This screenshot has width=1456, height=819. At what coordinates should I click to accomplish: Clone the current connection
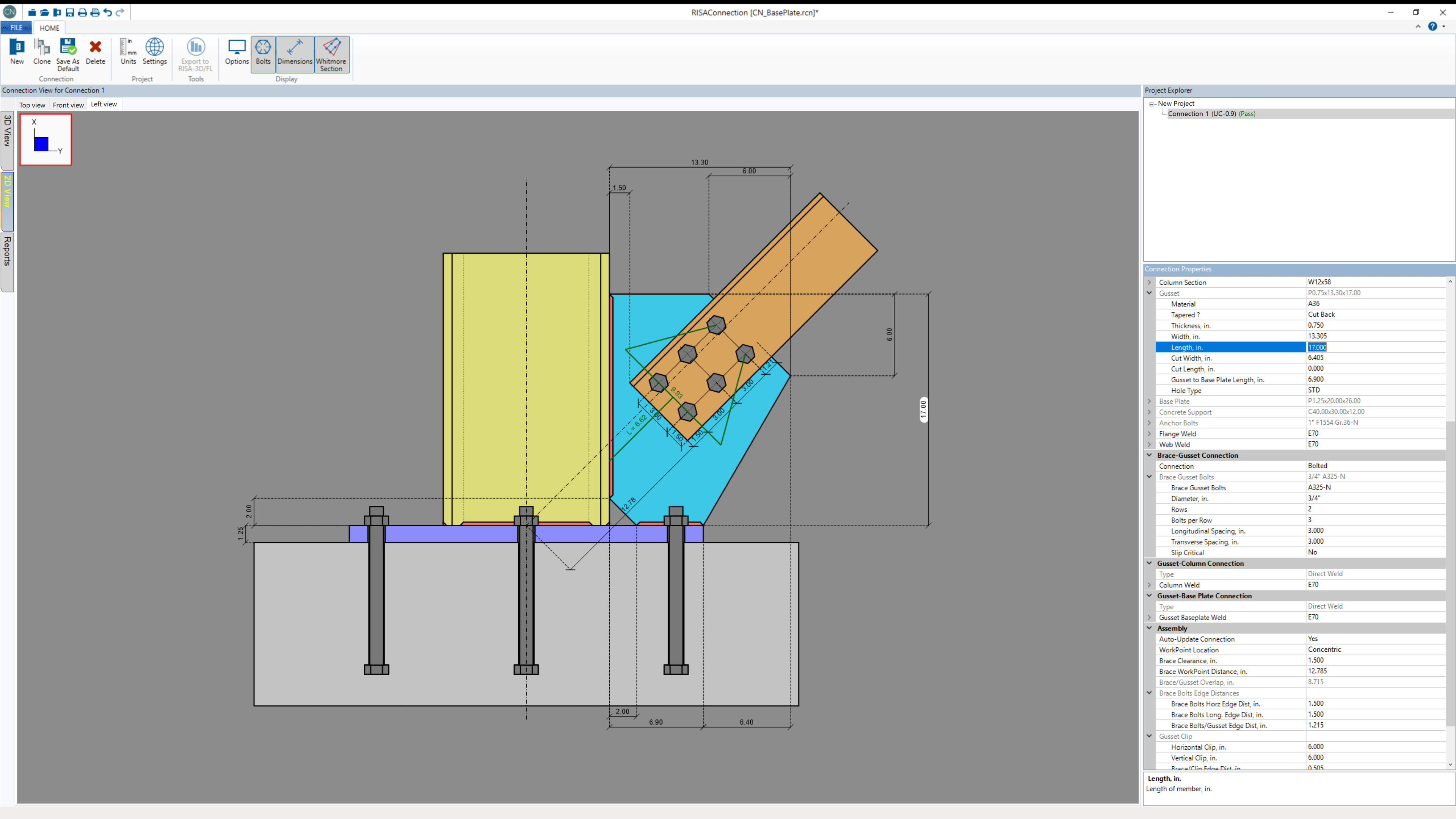tap(42, 53)
